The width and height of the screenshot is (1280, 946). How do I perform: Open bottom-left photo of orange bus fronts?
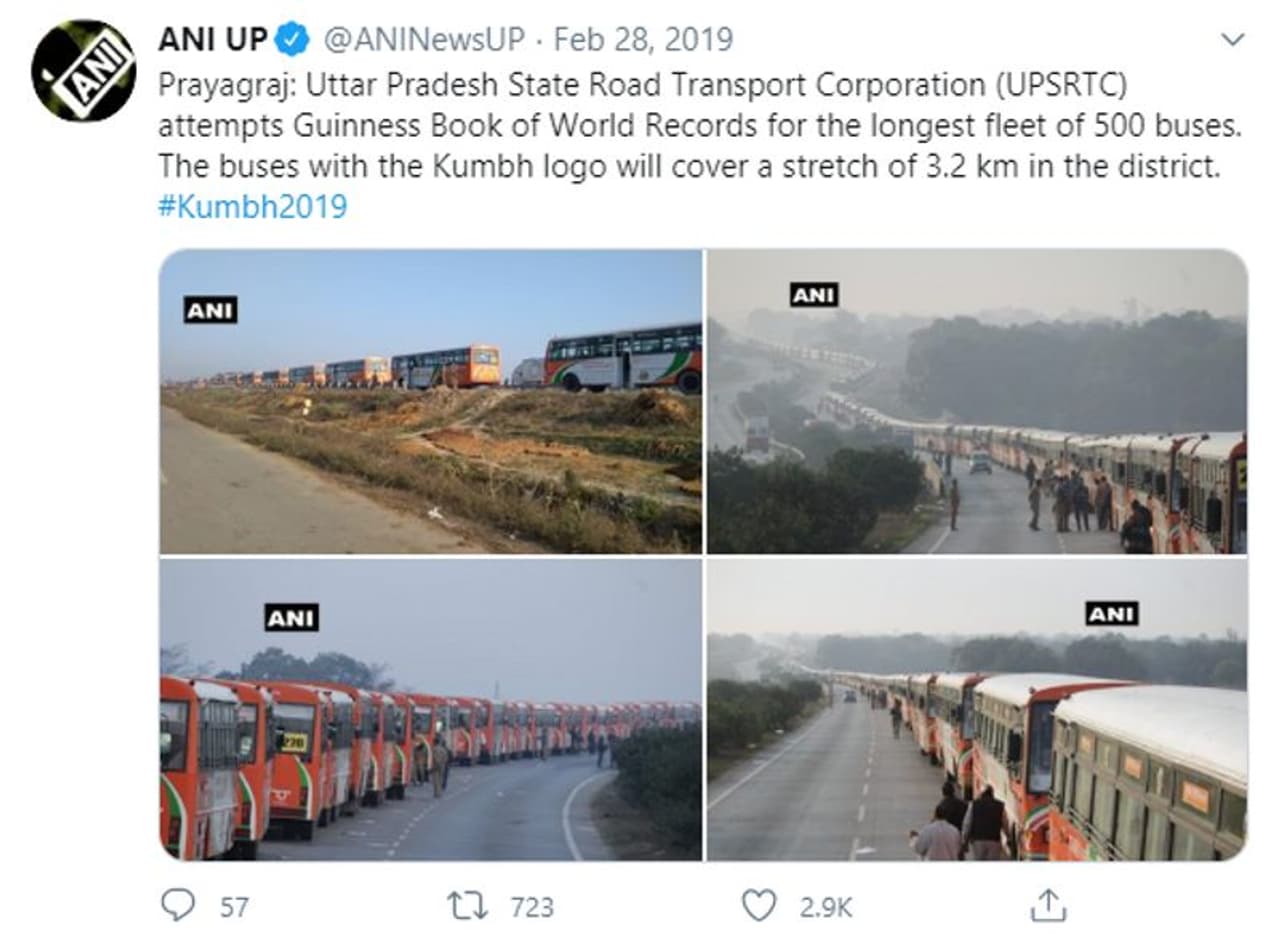(431, 709)
